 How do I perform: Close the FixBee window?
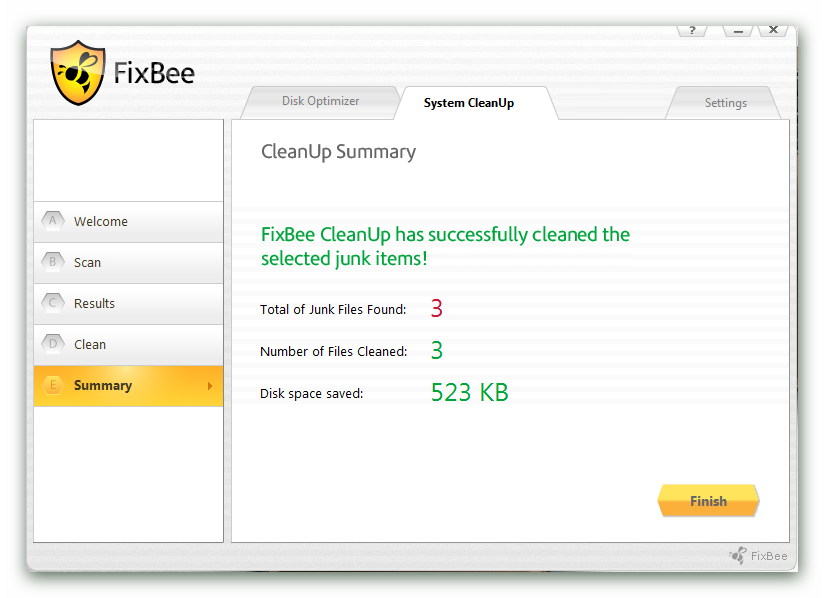pos(773,30)
